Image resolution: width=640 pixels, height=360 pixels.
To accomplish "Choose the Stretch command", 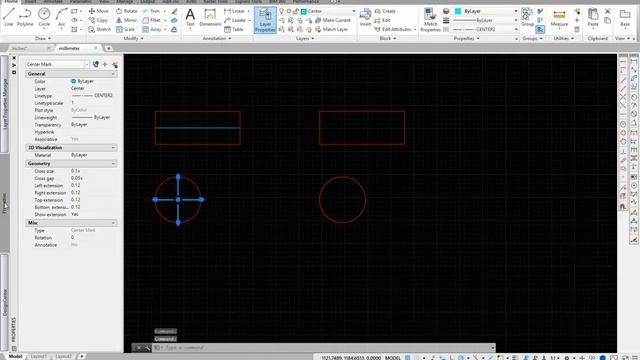I will [x=100, y=29].
